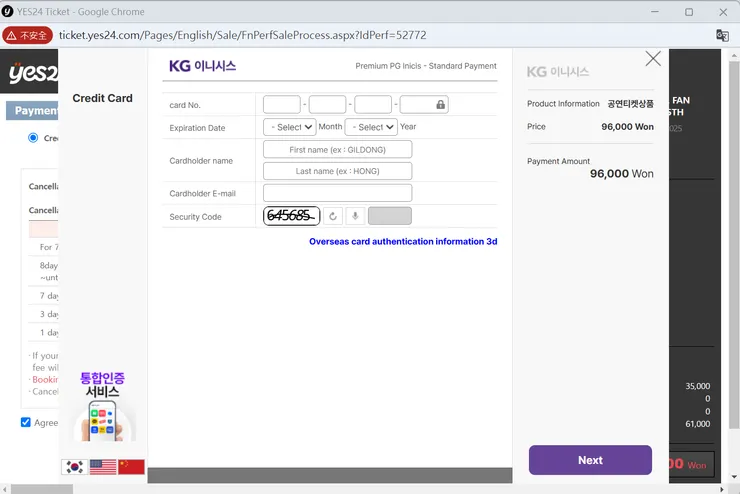Click the vertical scrollbar of the page
This screenshot has height=494, width=740.
(734, 245)
